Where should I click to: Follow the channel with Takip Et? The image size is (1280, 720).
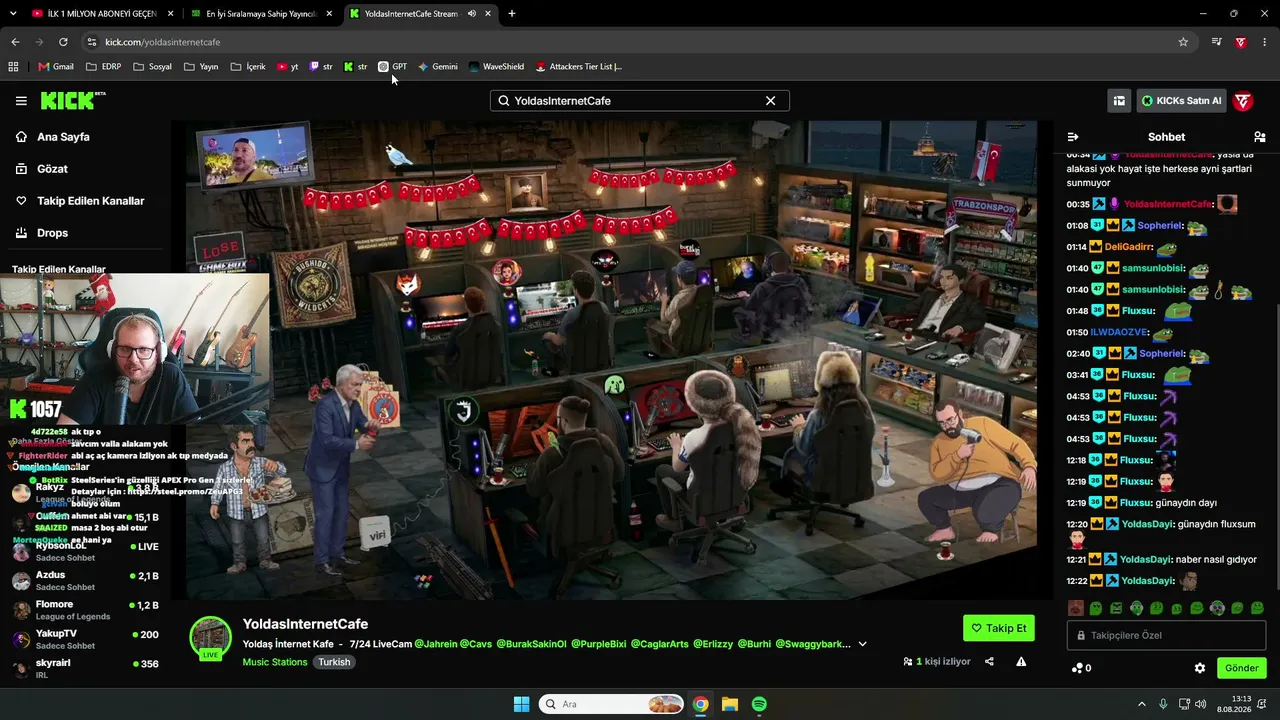click(x=999, y=628)
